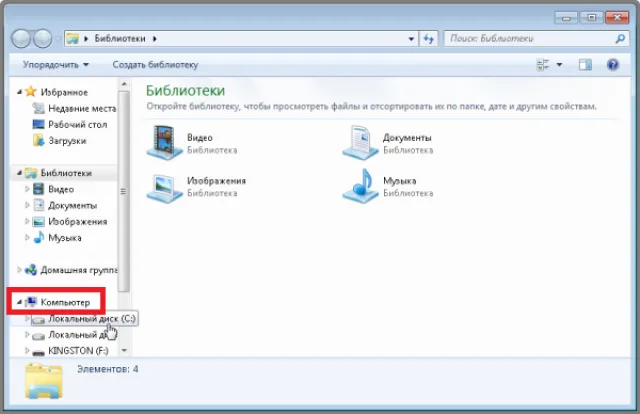Click the Back navigation button
Viewport: 640px width, 414px height.
21,39
